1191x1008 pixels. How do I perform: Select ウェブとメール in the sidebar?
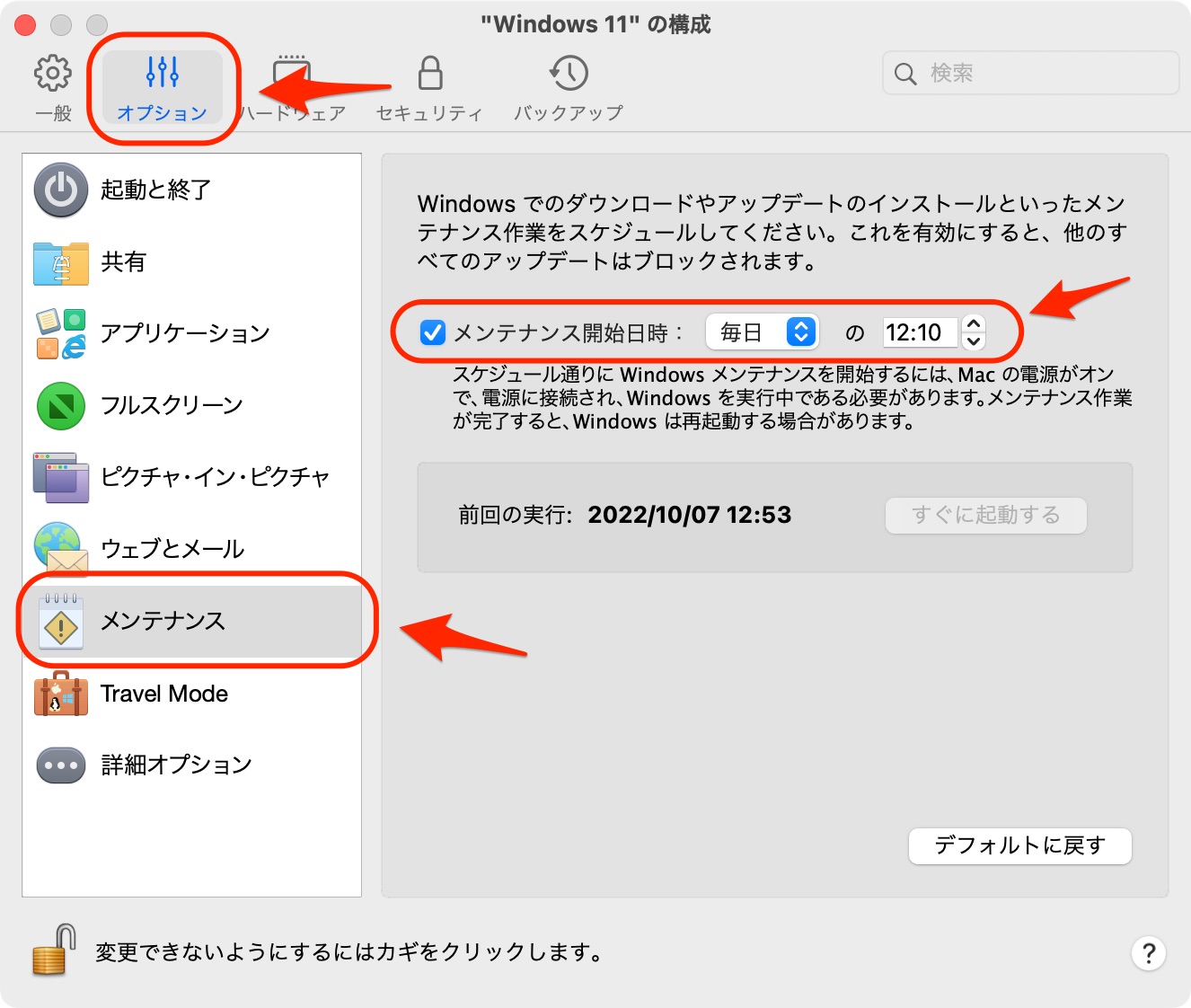click(x=192, y=549)
